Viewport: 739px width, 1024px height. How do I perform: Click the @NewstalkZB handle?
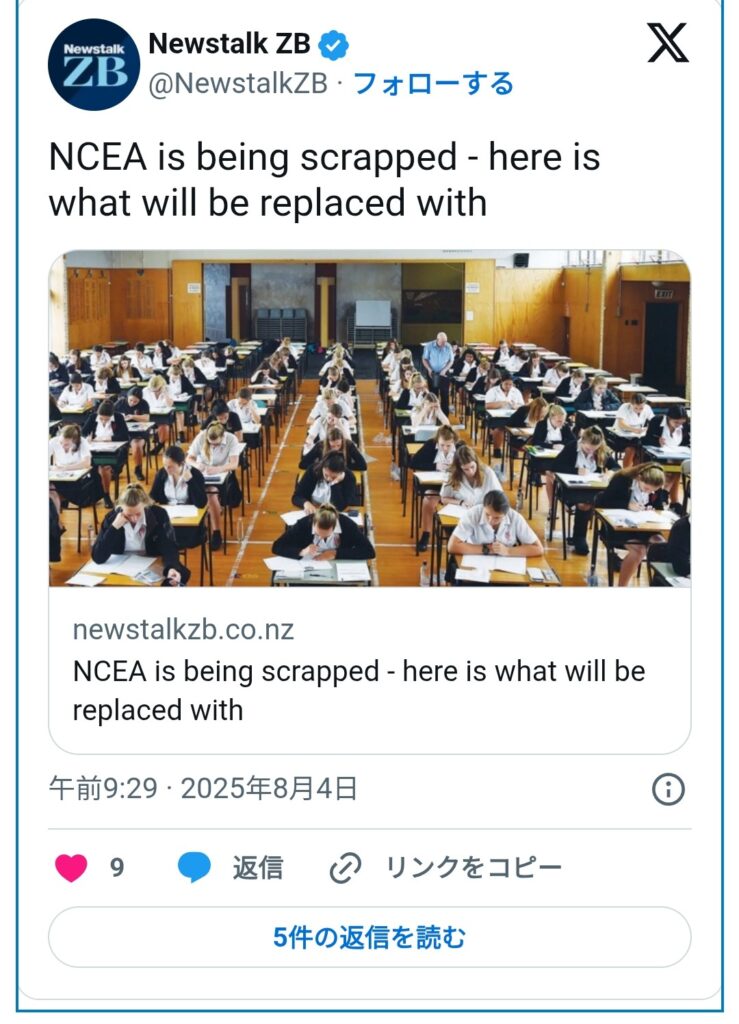point(238,84)
